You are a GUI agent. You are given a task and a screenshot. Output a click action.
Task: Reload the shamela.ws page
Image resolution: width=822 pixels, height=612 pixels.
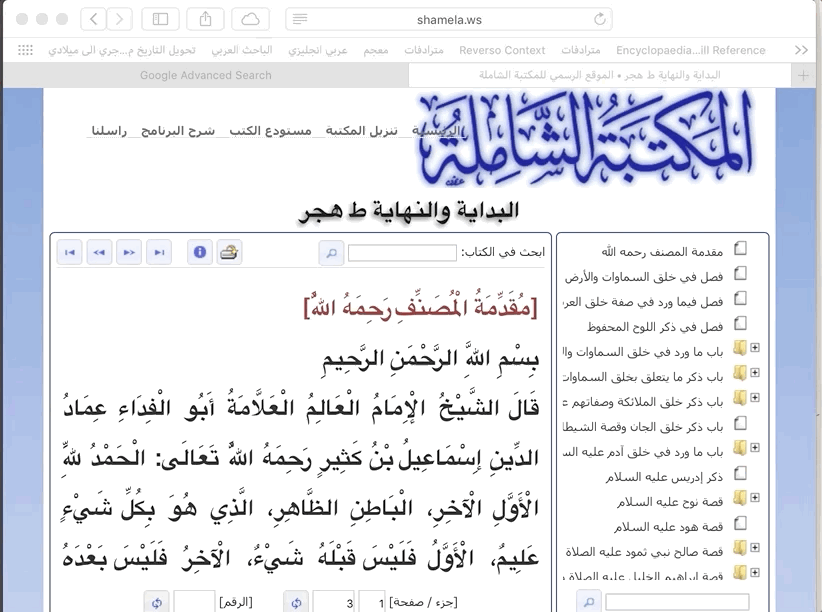click(600, 19)
